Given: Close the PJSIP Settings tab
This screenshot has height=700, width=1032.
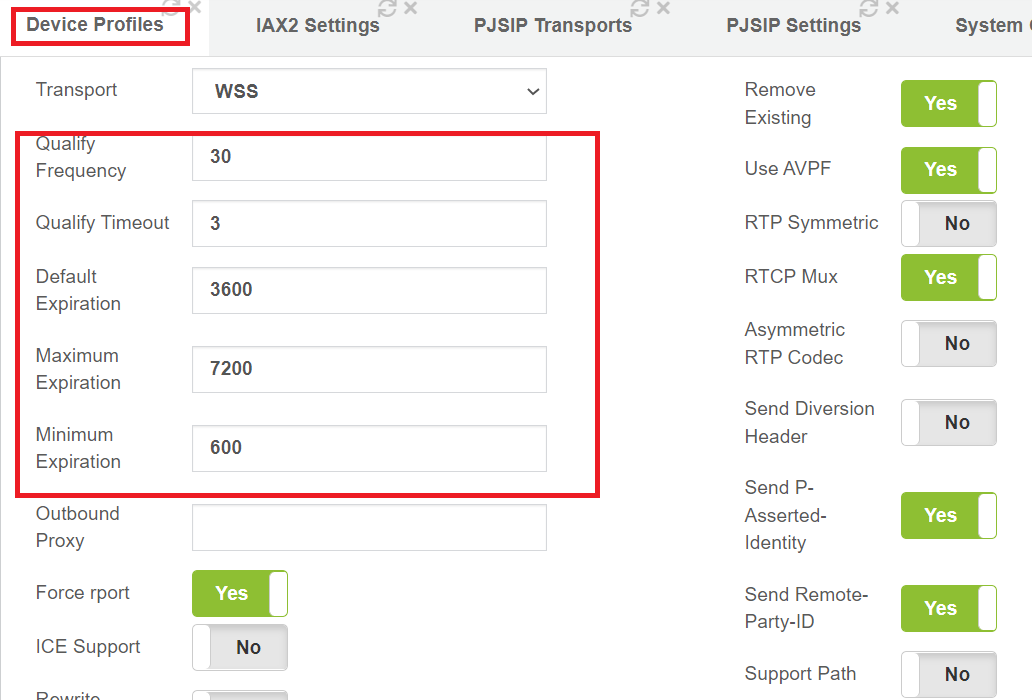Looking at the screenshot, I should [x=892, y=8].
